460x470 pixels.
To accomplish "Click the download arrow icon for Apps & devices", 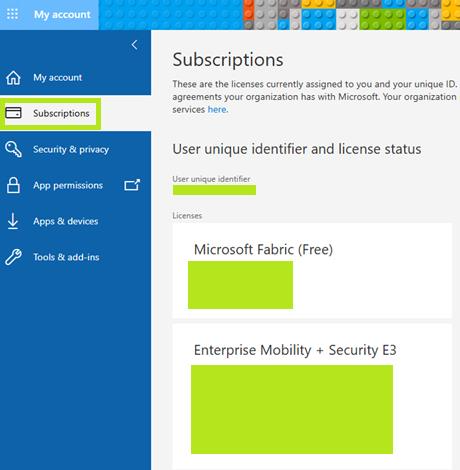I will pos(13,221).
